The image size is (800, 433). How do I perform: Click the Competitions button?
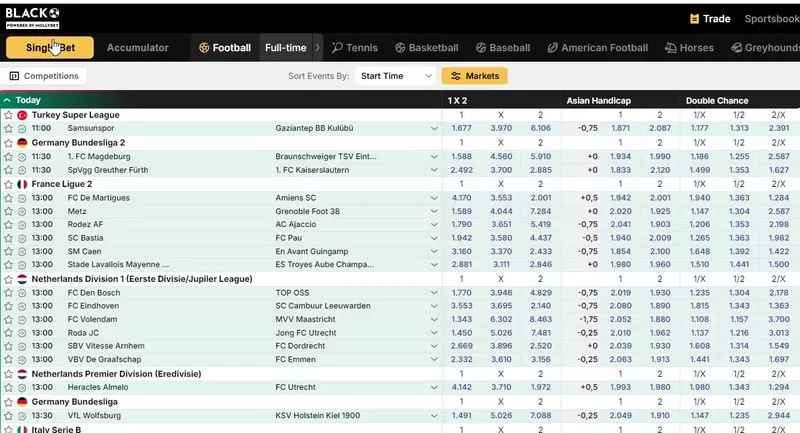[x=44, y=76]
